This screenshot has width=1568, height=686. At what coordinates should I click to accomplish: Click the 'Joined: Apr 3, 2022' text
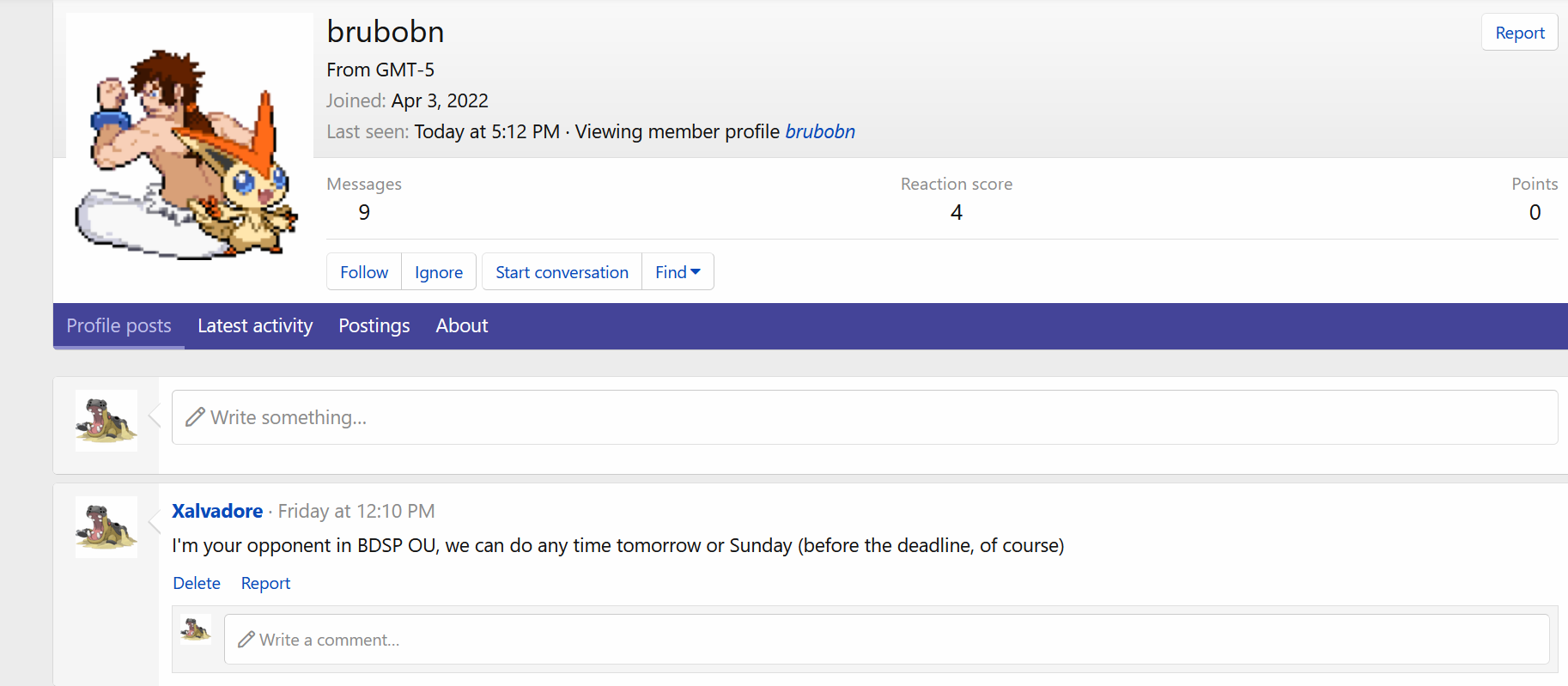click(x=407, y=100)
